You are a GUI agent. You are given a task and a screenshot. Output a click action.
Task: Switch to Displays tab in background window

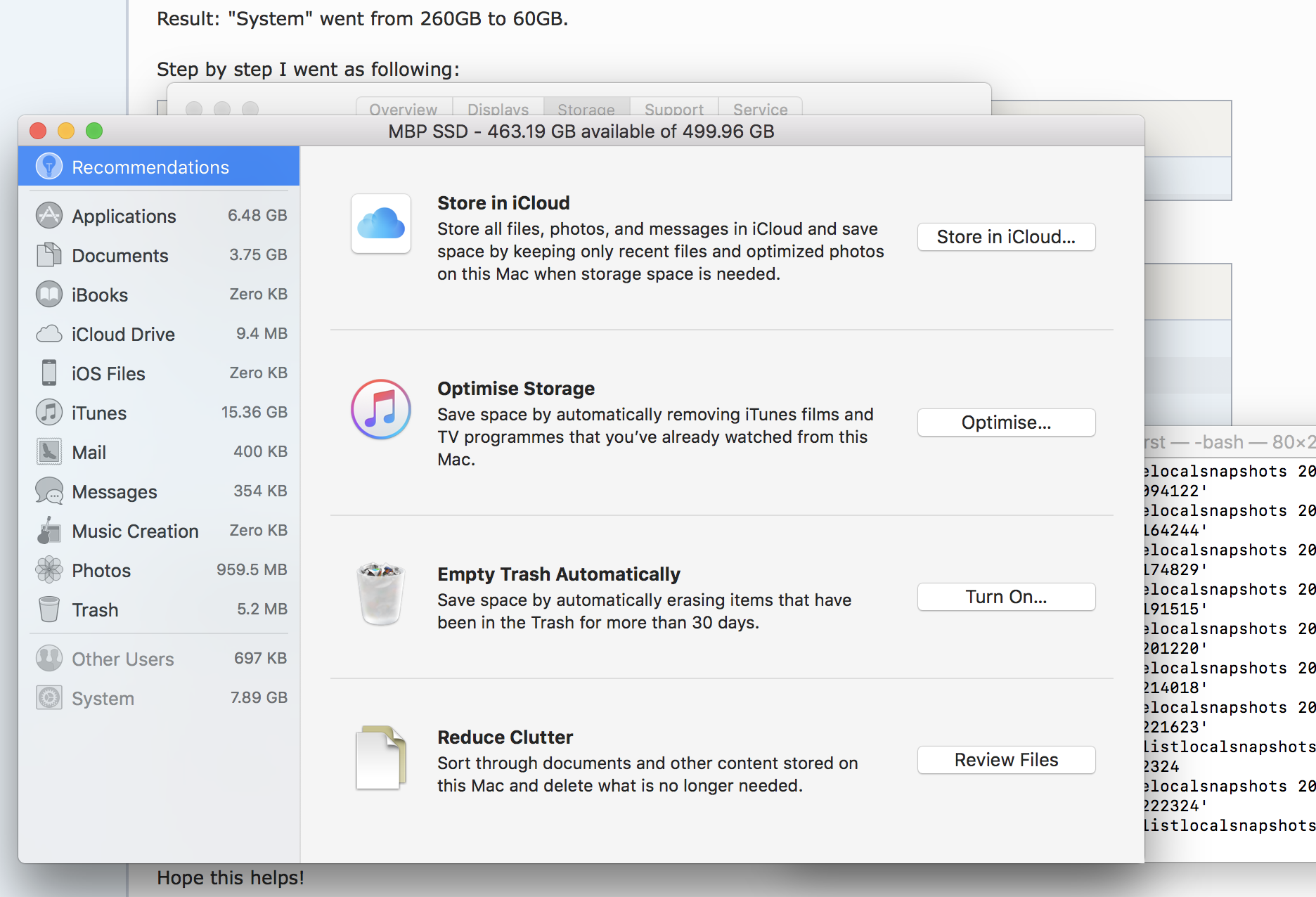pos(498,108)
